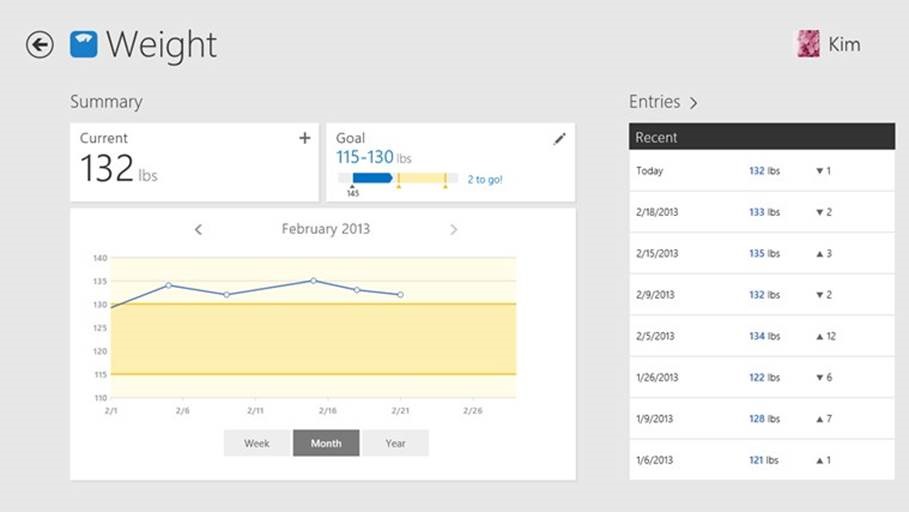
Task: Click the blue Weight scale app icon
Action: click(83, 45)
